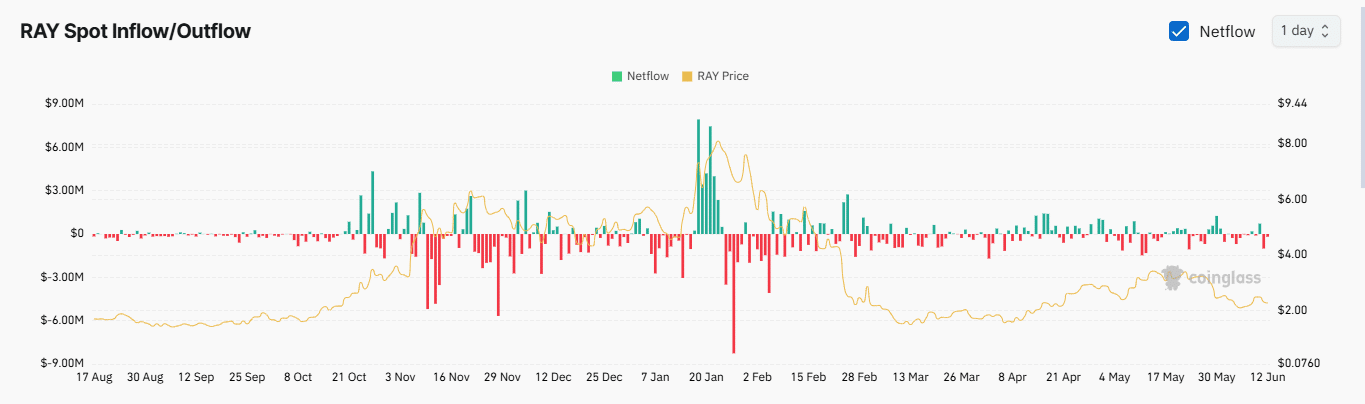
Task: Click the 25 Sep date label
Action: tap(247, 378)
